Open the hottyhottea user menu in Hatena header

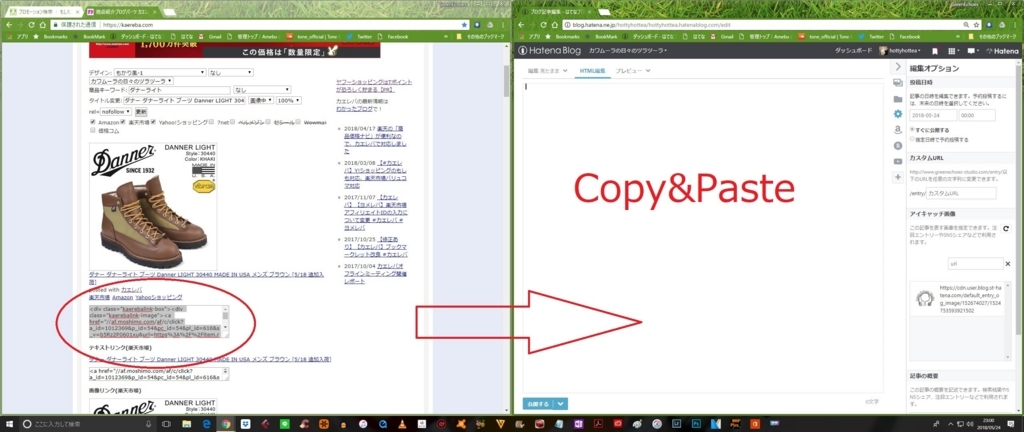coord(900,50)
